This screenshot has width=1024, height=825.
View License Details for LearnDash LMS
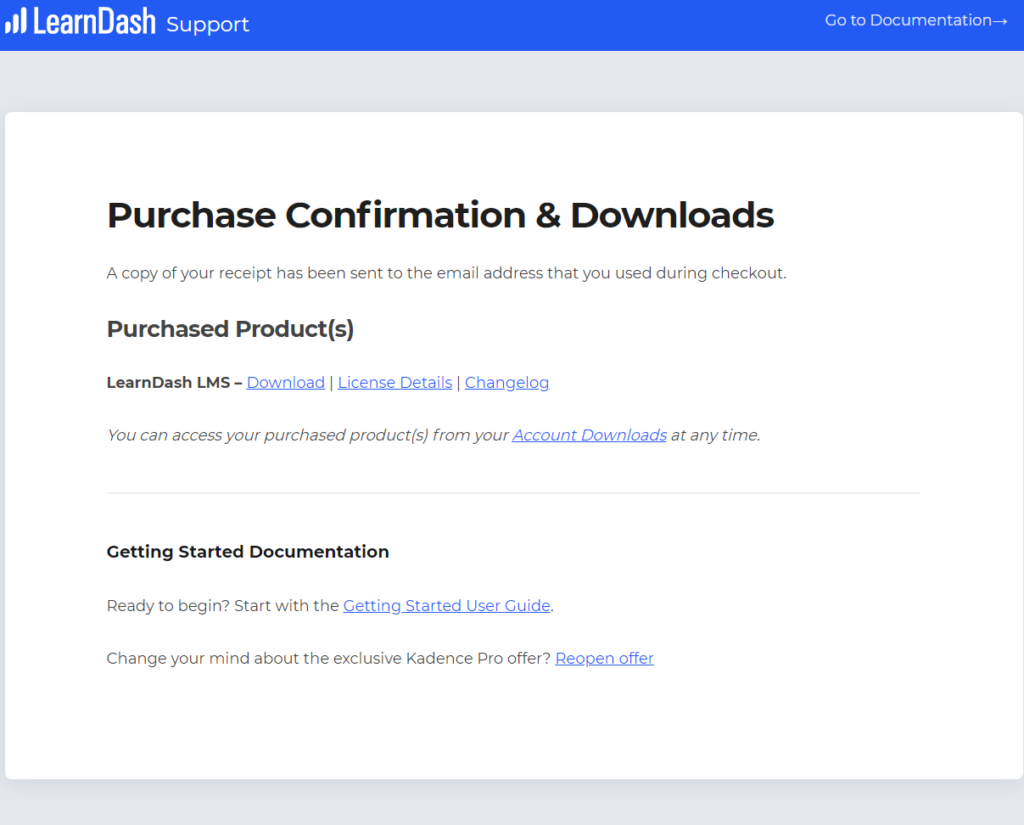(394, 382)
